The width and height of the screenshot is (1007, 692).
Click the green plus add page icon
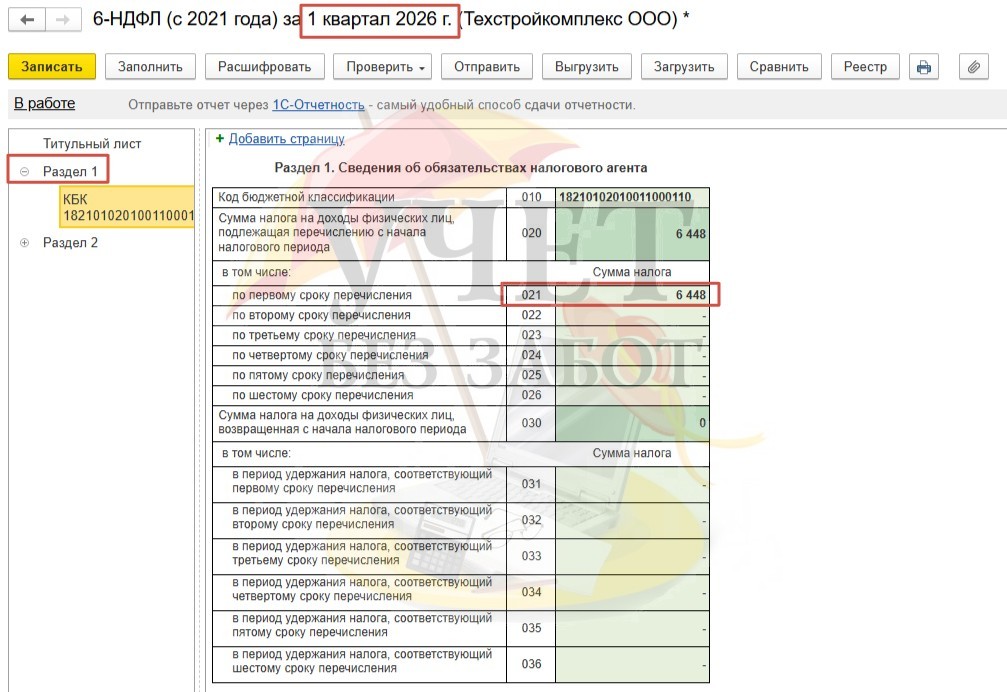pos(220,139)
